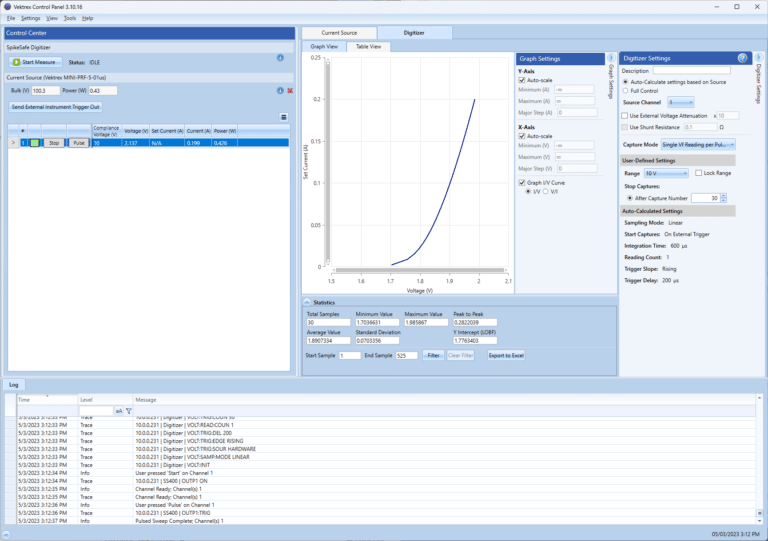Screen dimensions: 768x541
Task: Click the Export to Excel button
Action: (507, 355)
